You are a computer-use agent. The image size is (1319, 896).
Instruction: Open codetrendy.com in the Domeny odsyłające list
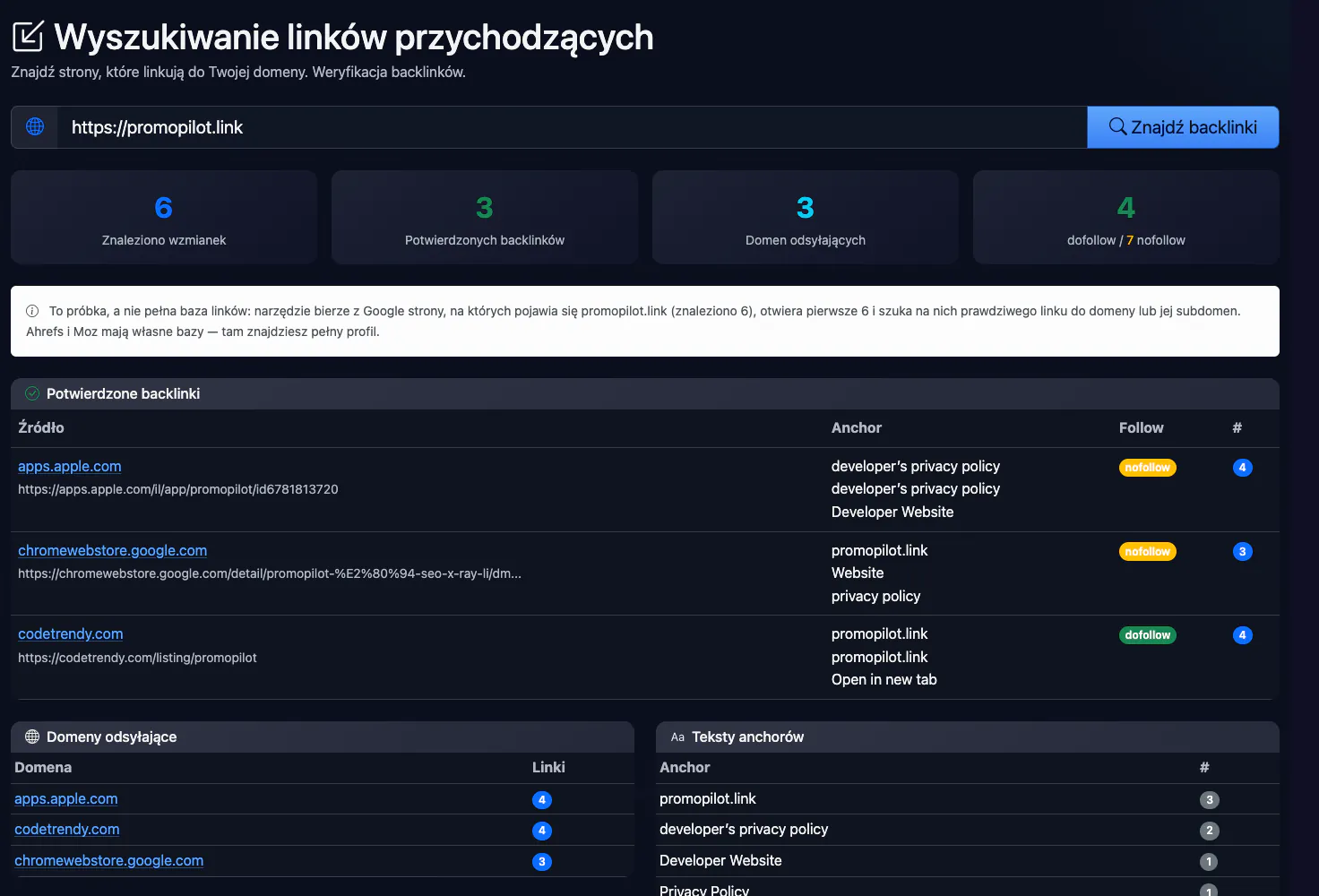67,829
